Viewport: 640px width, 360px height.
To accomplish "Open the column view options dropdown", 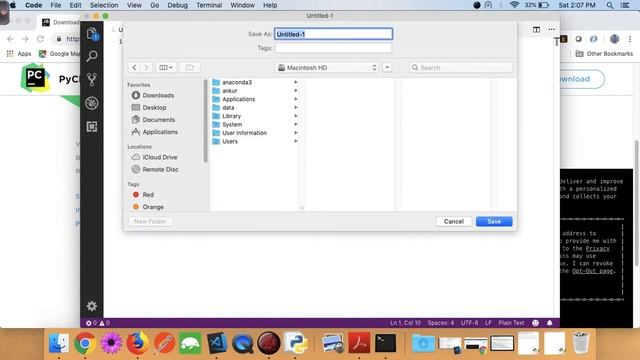I will 166,67.
